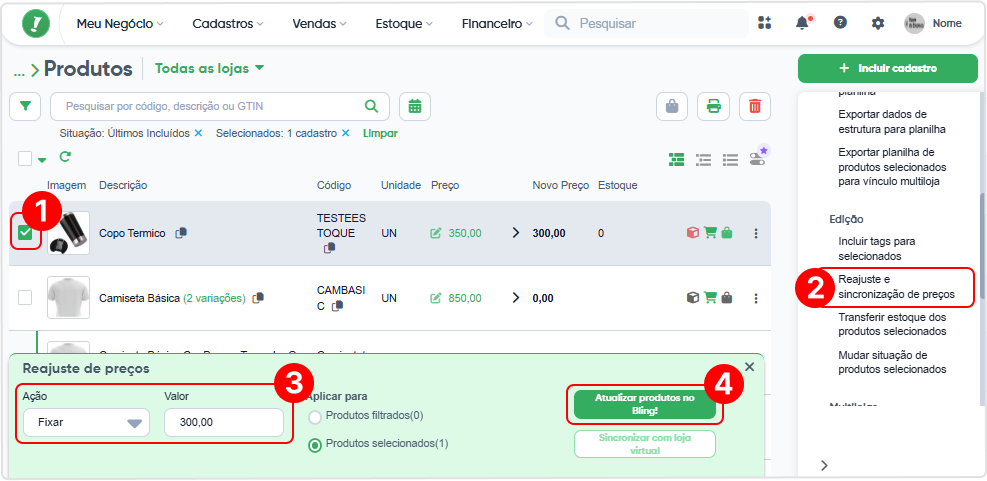
Task: Click the calendar date filter icon
Action: click(415, 106)
